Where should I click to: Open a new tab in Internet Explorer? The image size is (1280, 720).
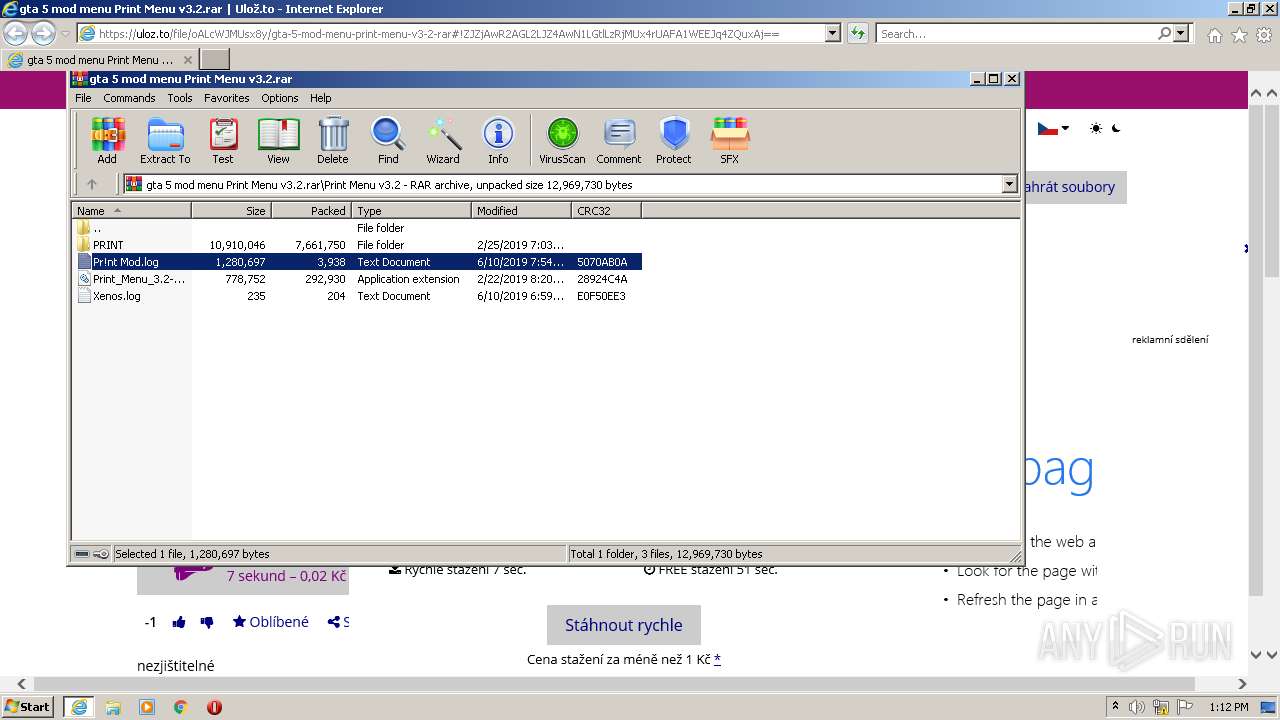(x=215, y=60)
